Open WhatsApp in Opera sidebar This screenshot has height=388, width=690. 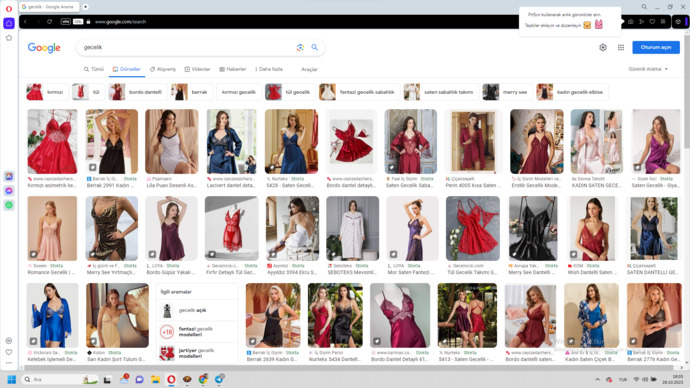pos(9,205)
